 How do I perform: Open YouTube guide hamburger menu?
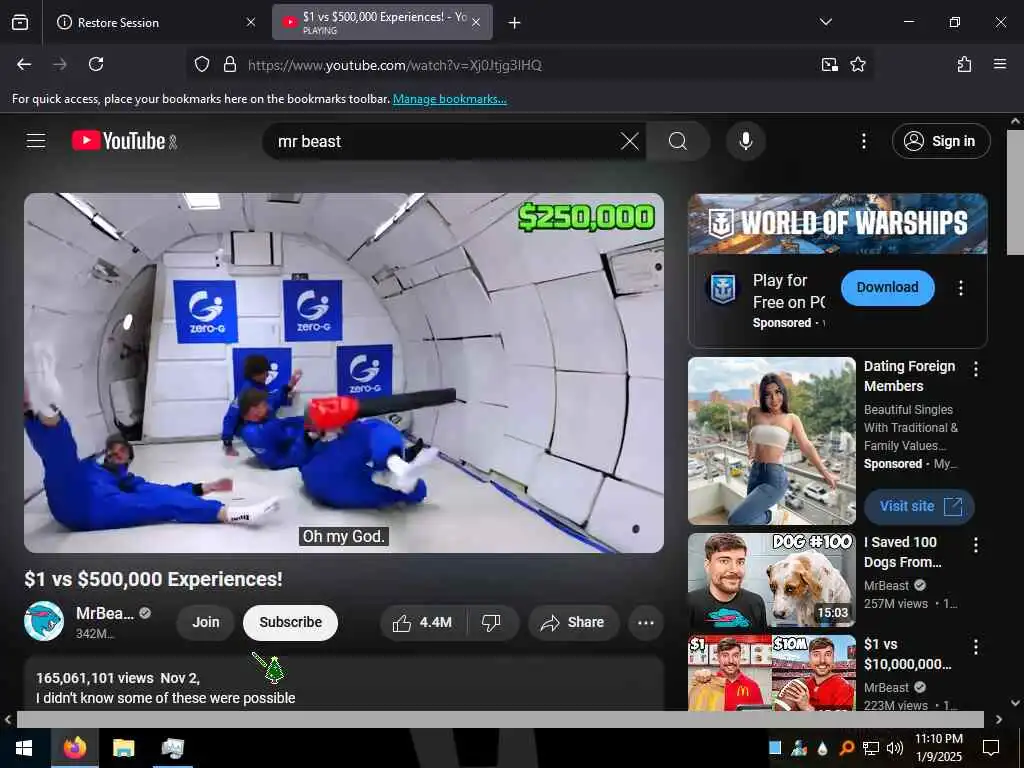coord(36,141)
